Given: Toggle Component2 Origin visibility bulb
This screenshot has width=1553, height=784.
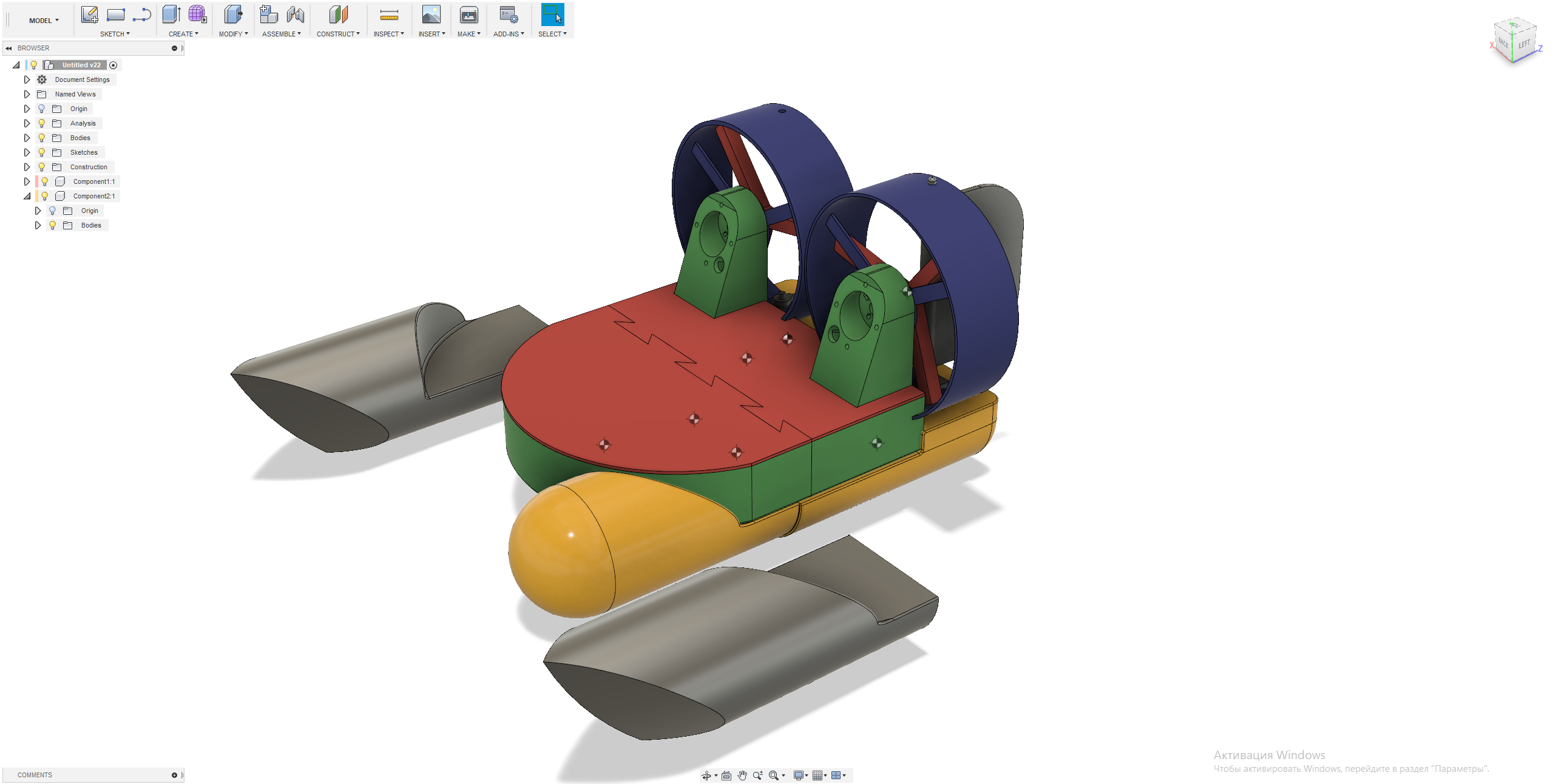Looking at the screenshot, I should (53, 211).
